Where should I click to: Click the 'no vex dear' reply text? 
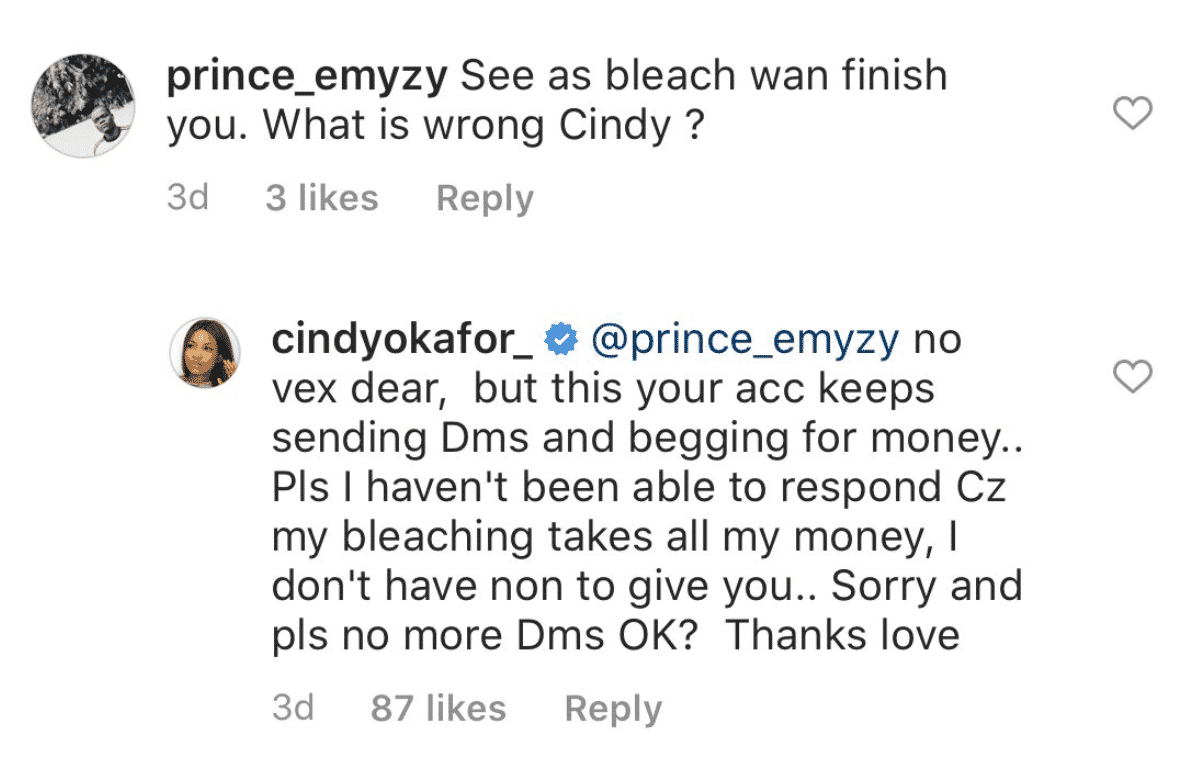[360, 389]
